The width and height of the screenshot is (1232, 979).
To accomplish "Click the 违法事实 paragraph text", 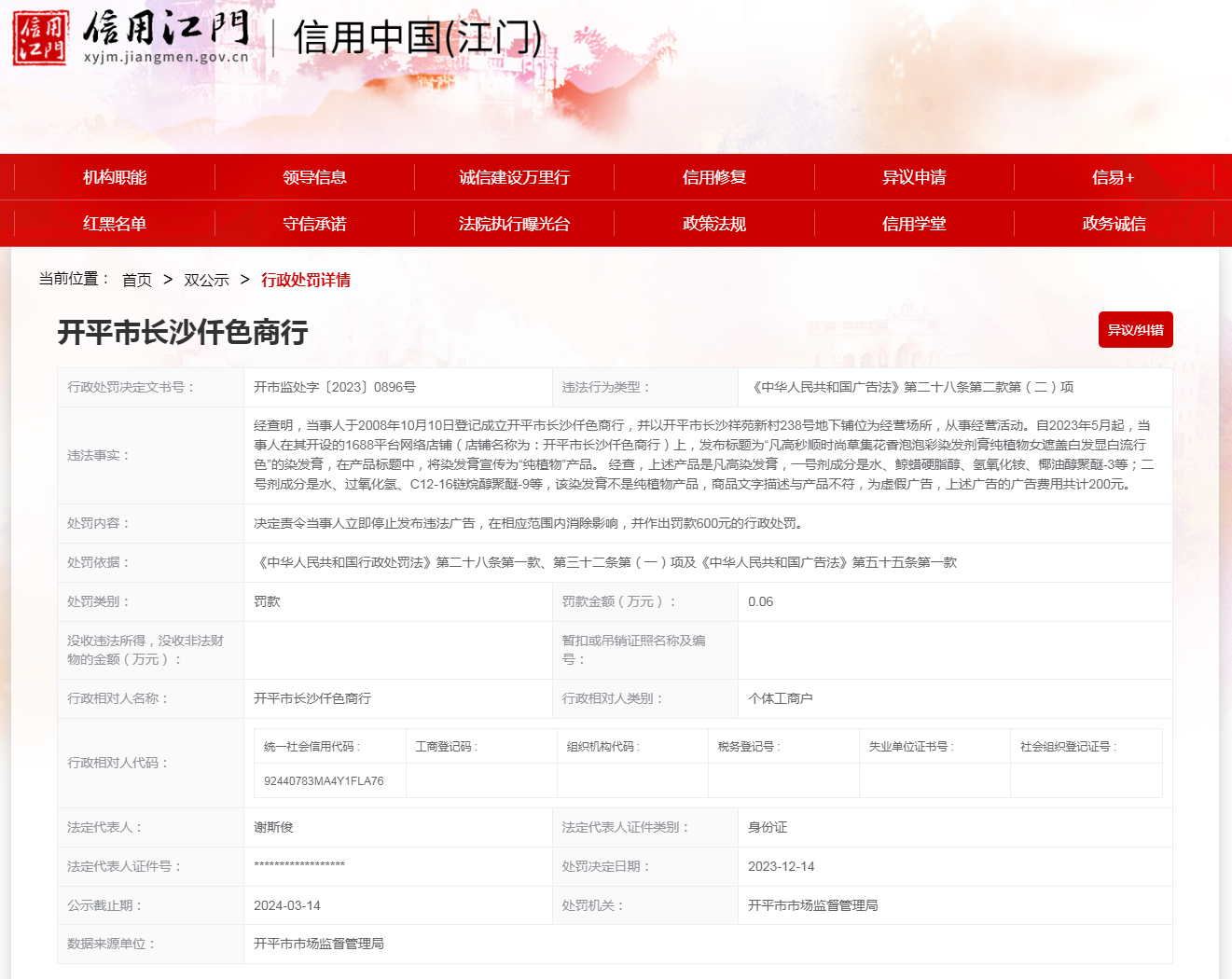I will coord(704,455).
